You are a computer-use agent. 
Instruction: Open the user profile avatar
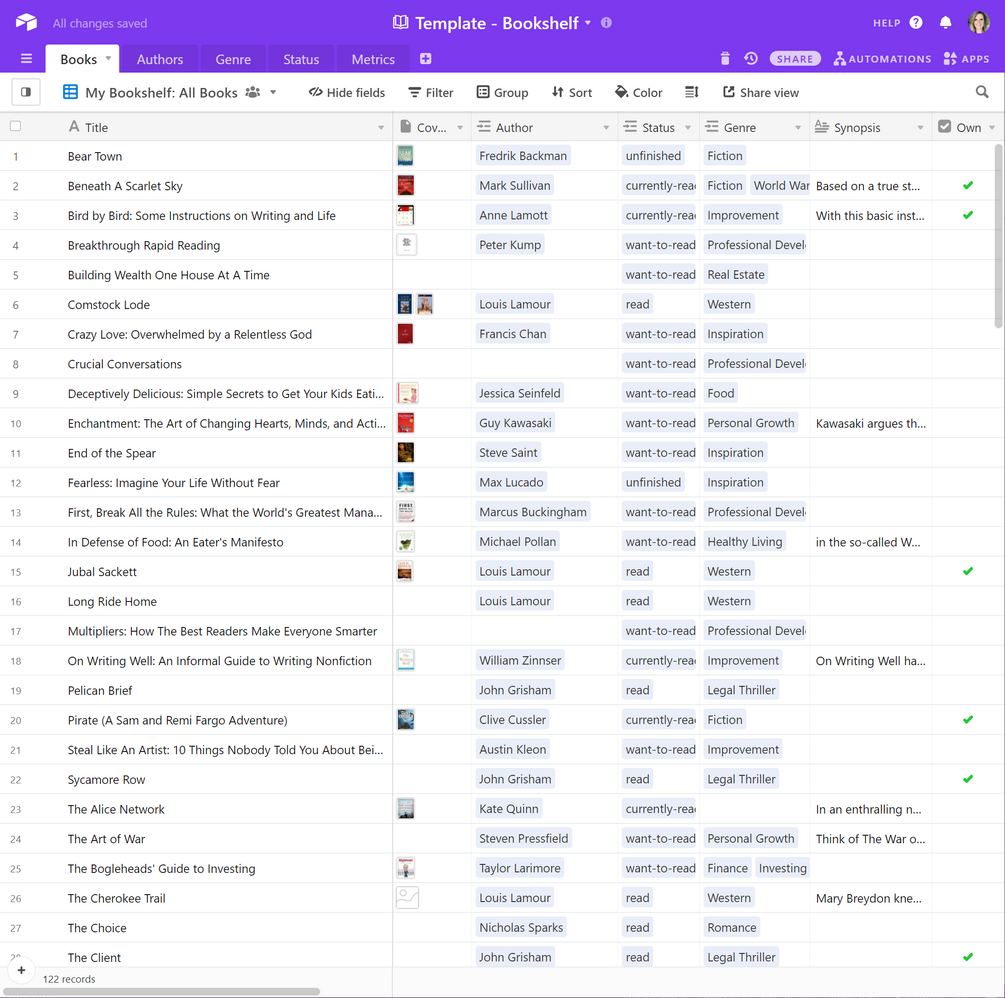(979, 22)
